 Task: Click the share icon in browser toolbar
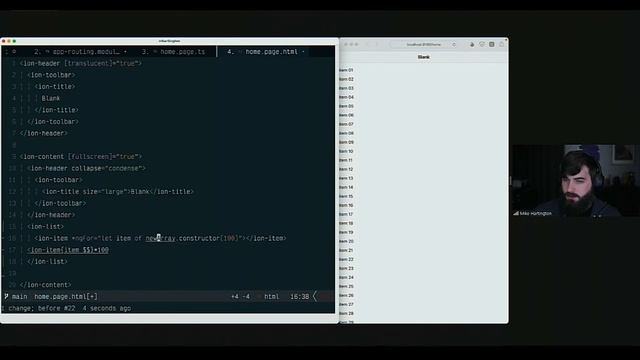(502, 44)
